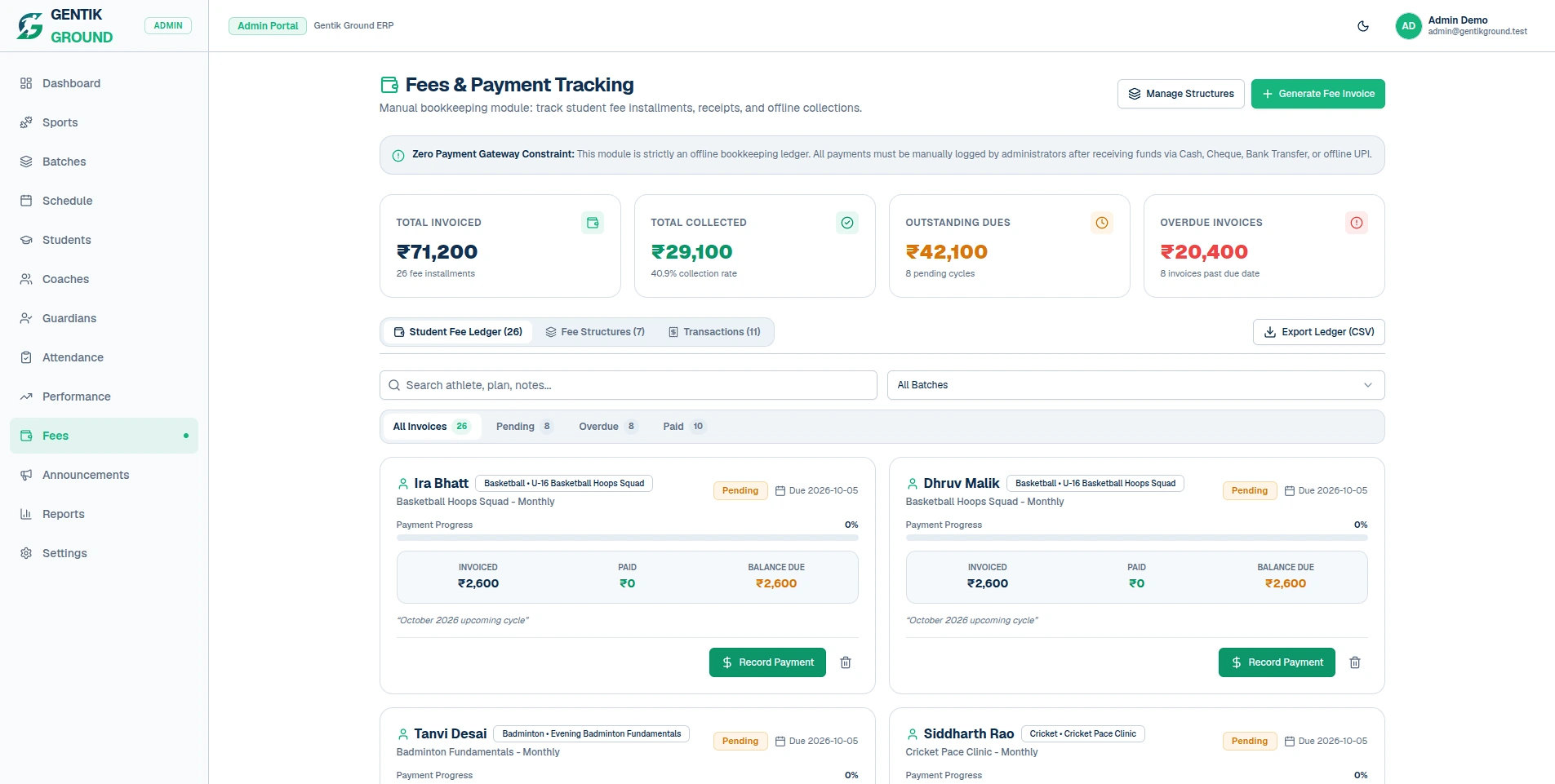Viewport: 1555px width, 784px height.
Task: Click the Siddharth Rao student name
Action: click(968, 733)
